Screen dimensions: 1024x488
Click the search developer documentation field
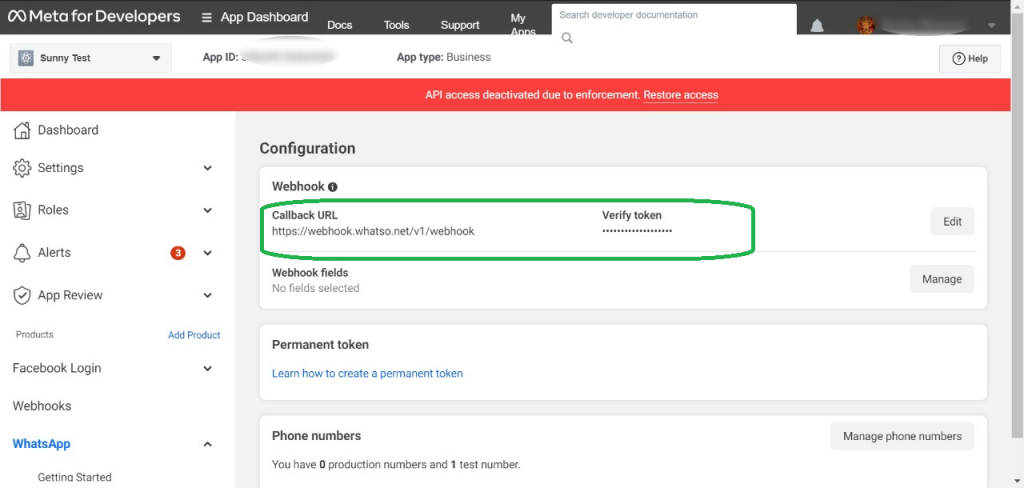[672, 16]
